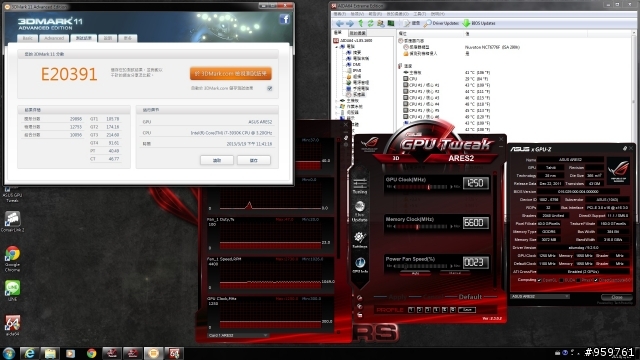Open Live Update in GPU Tweak sidebar

360,211
